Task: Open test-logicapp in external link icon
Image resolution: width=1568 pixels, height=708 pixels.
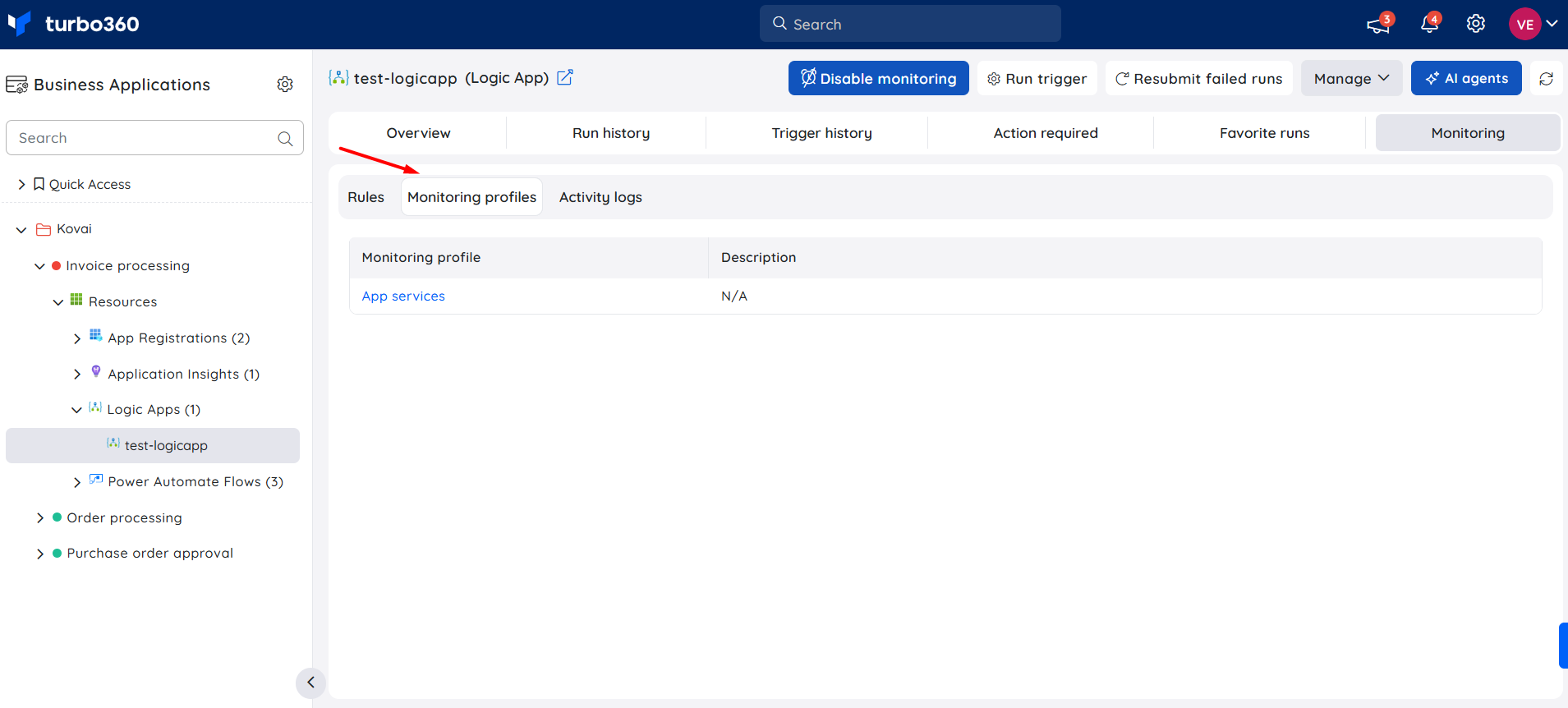Action: pyautogui.click(x=565, y=77)
